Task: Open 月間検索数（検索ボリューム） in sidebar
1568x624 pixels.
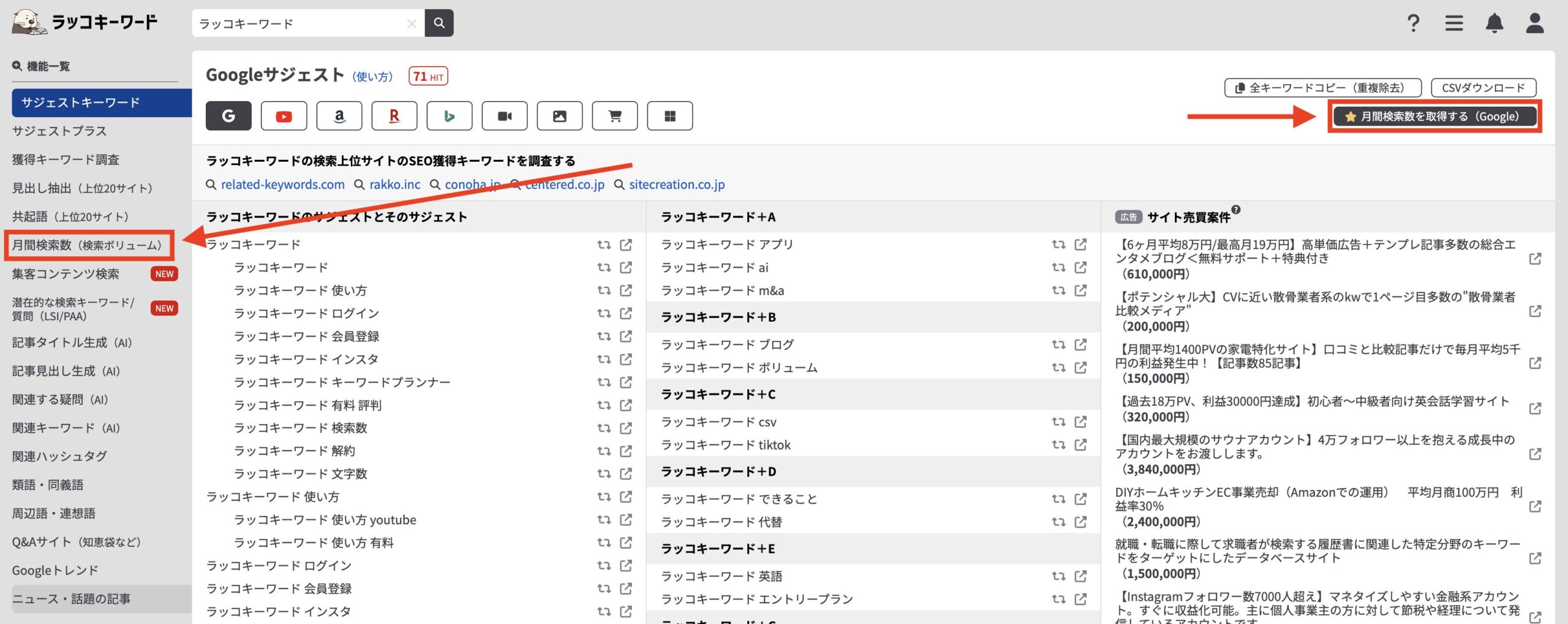Action: [89, 245]
